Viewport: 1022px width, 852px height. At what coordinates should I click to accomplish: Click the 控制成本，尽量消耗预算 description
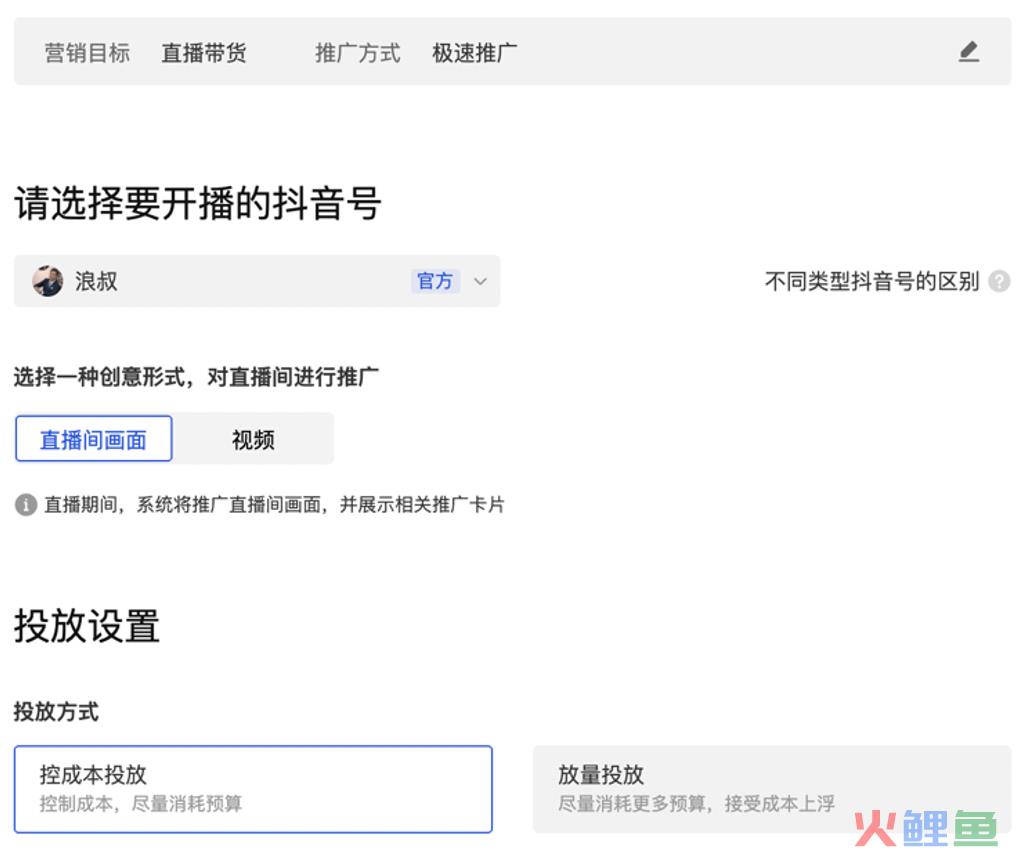click(x=141, y=804)
